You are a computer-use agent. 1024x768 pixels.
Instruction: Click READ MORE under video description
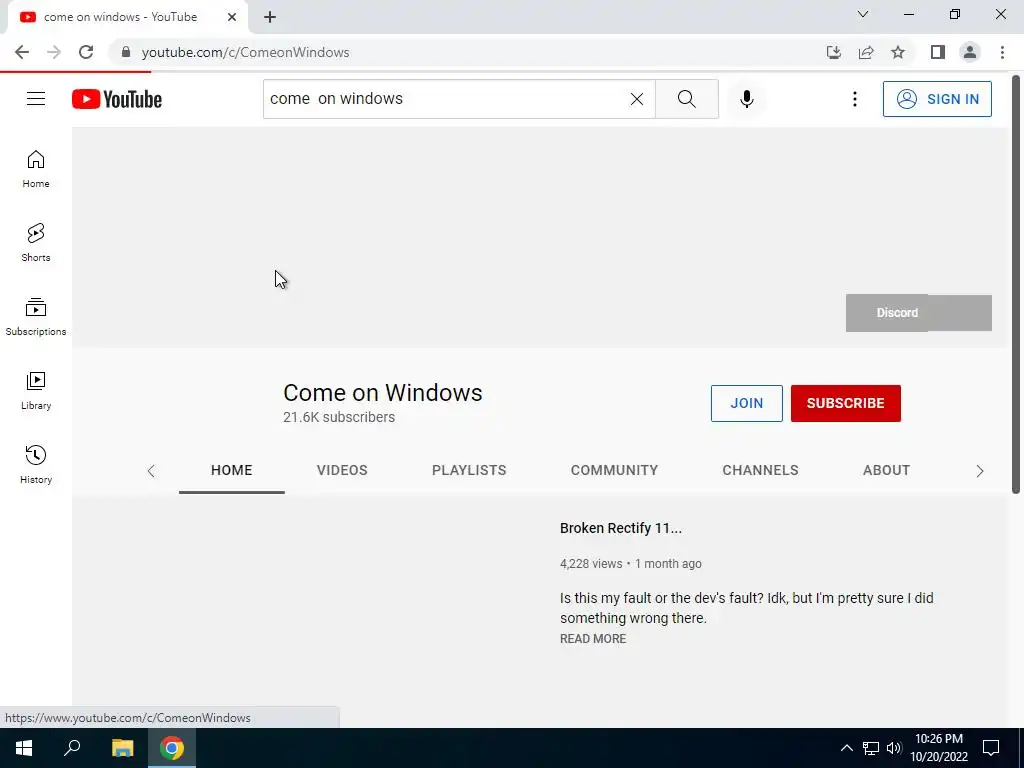pyautogui.click(x=593, y=639)
